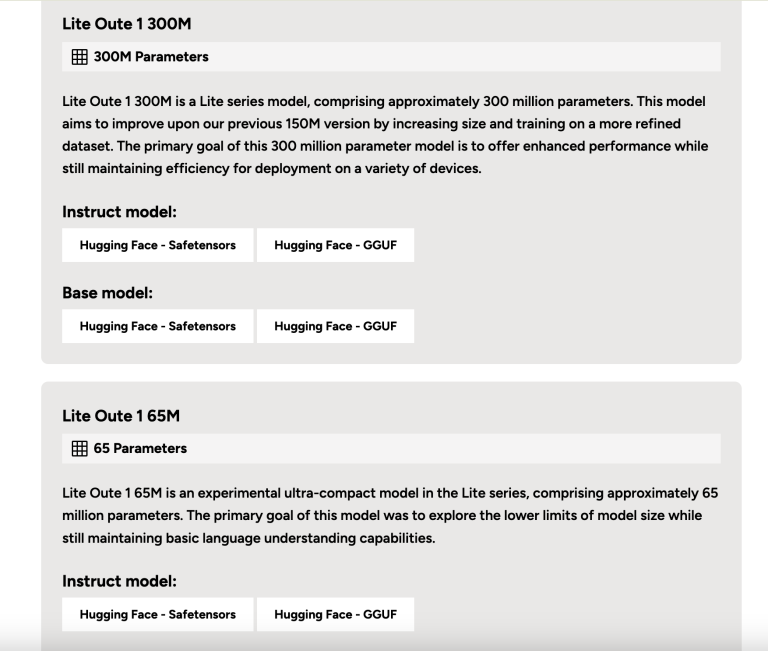Screen dimensions: 768x651
Task: Click the 300M parameters info bar
Action: pos(391,57)
